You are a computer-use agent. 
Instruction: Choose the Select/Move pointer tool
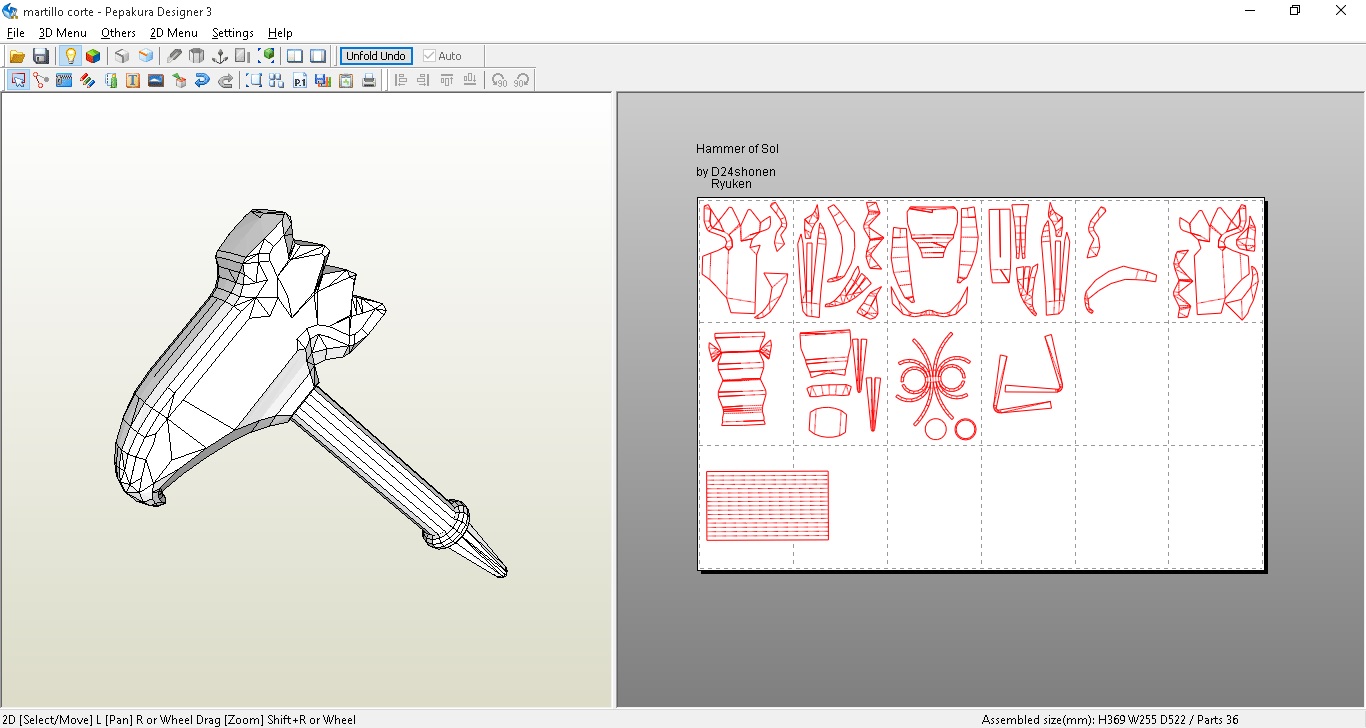click(x=18, y=80)
